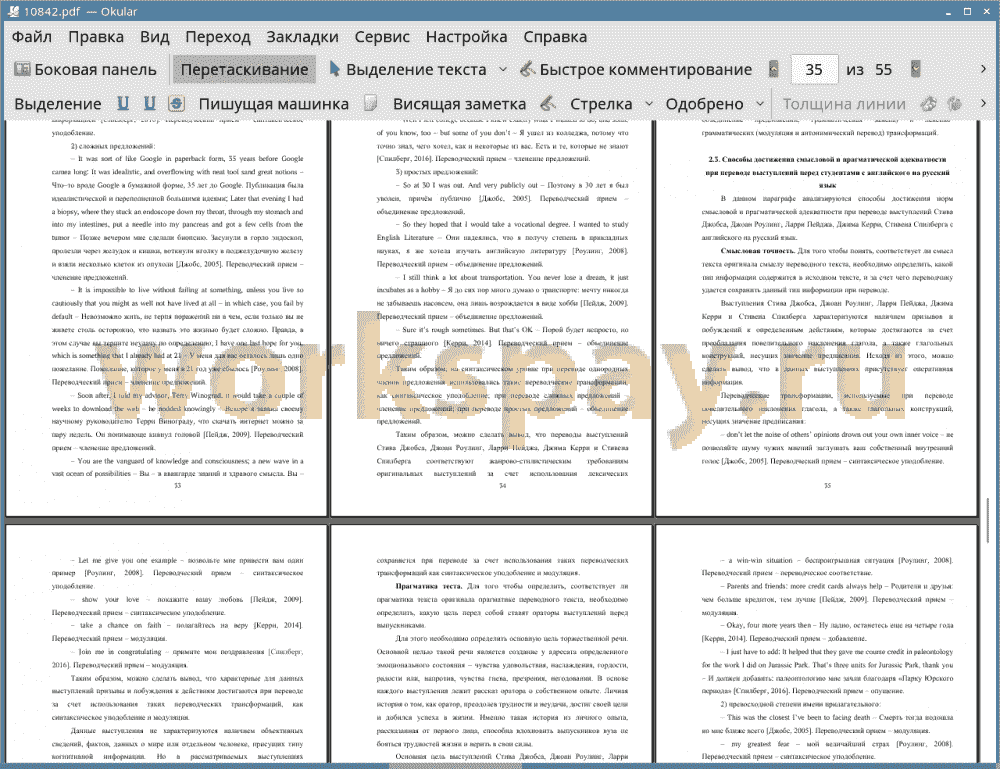Click the page number field 35
This screenshot has width=1000, height=769.
point(814,70)
